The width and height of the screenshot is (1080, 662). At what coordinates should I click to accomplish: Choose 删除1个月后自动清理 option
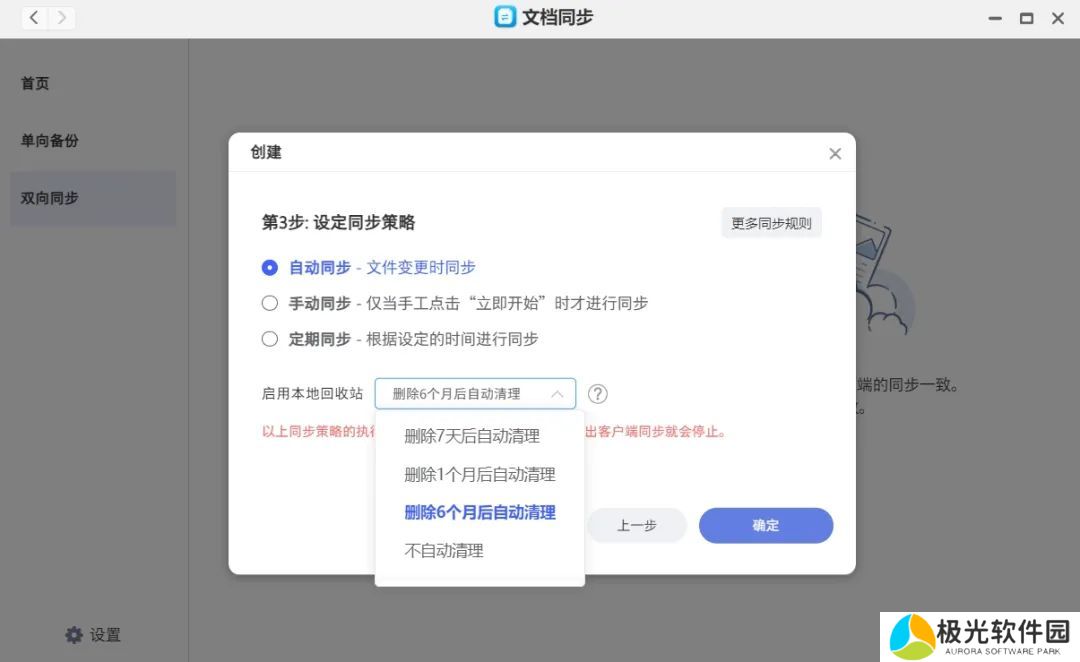tap(479, 474)
